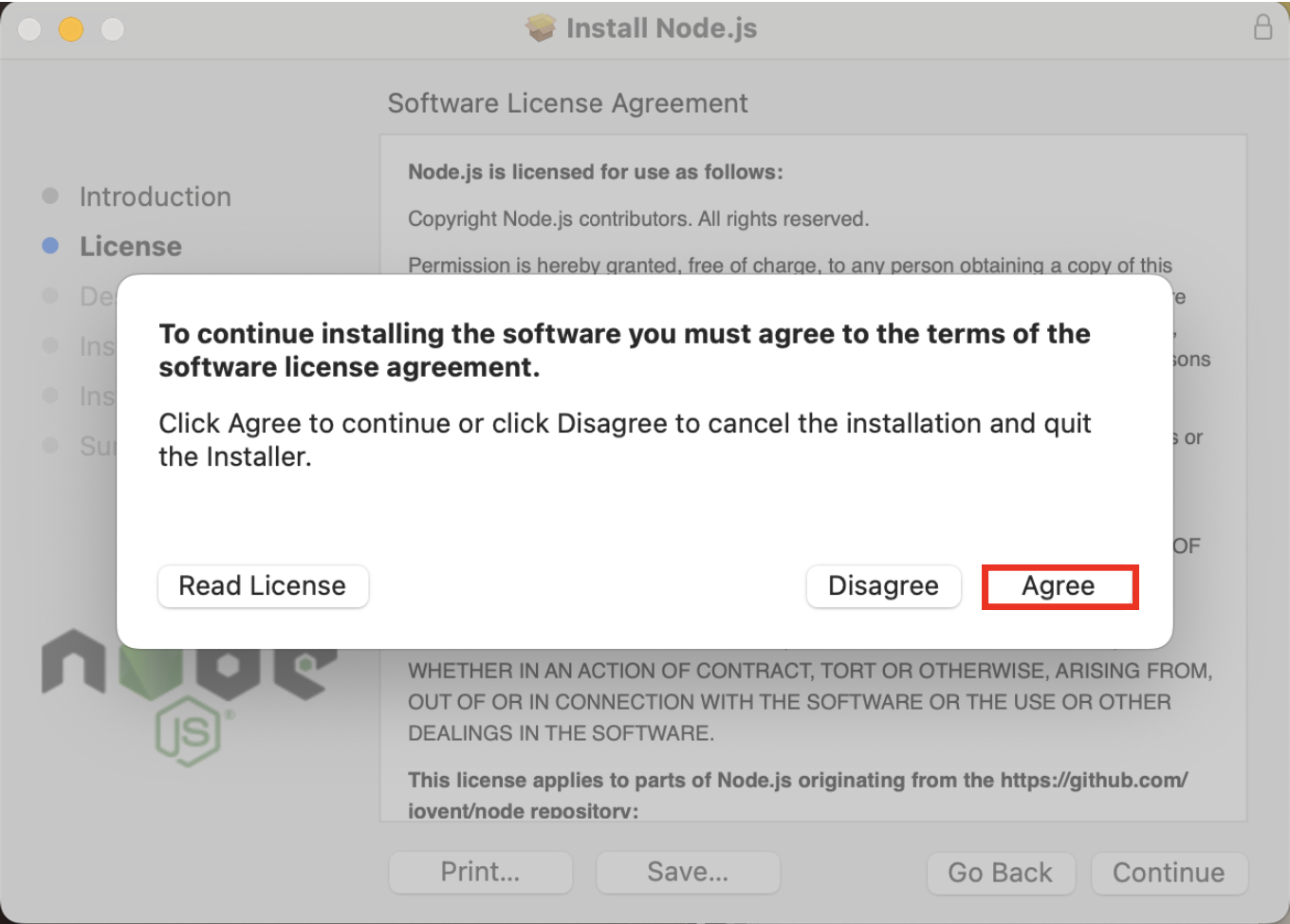Click the Continue button
1290x924 pixels.
coord(1169,872)
